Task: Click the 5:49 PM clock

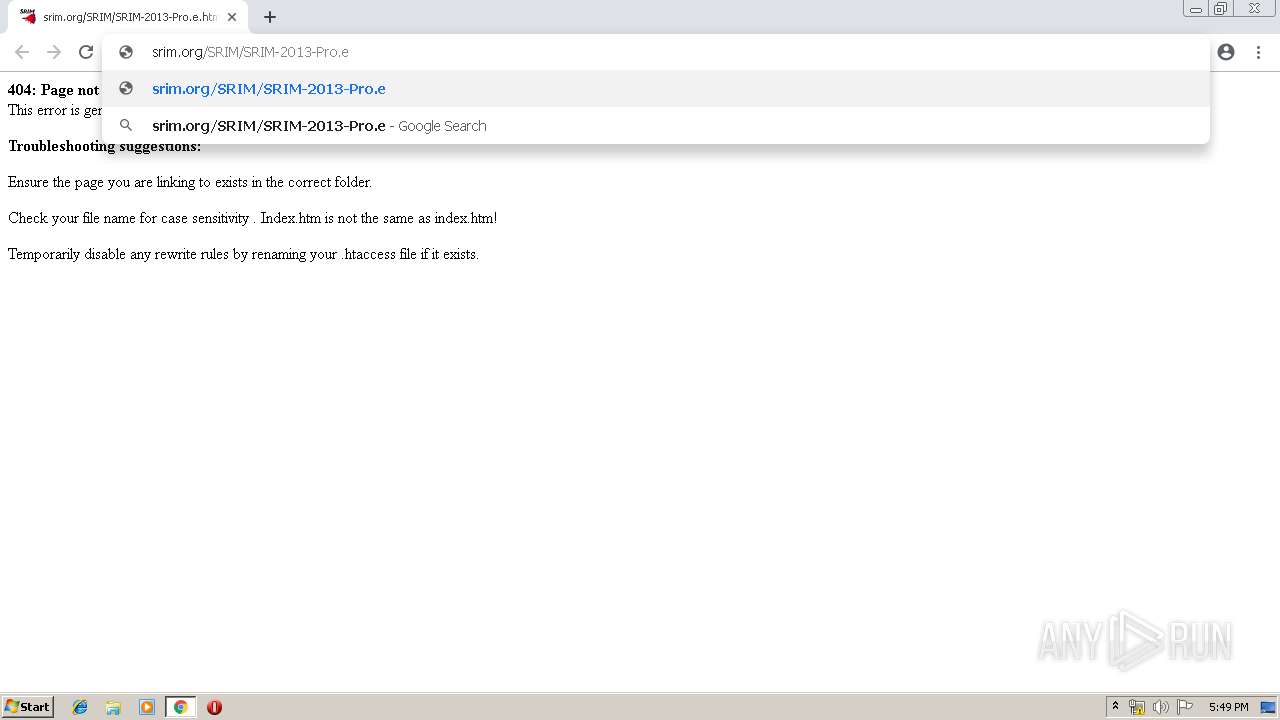Action: [1228, 707]
